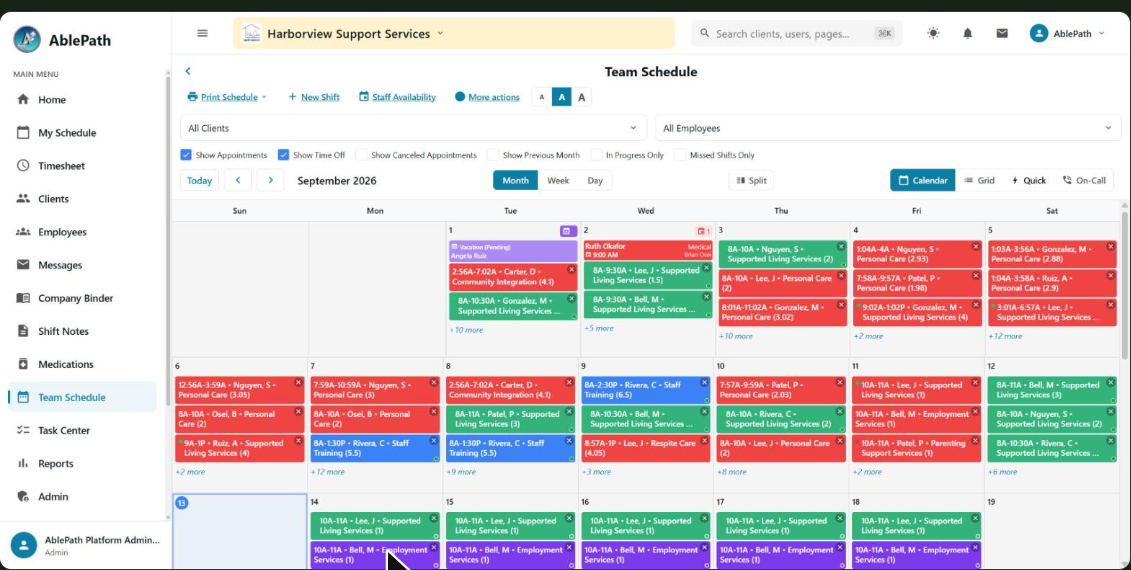Screen dimensions: 1131x570
Task: Expand +9 more on September 8
Action: [x=461, y=472]
